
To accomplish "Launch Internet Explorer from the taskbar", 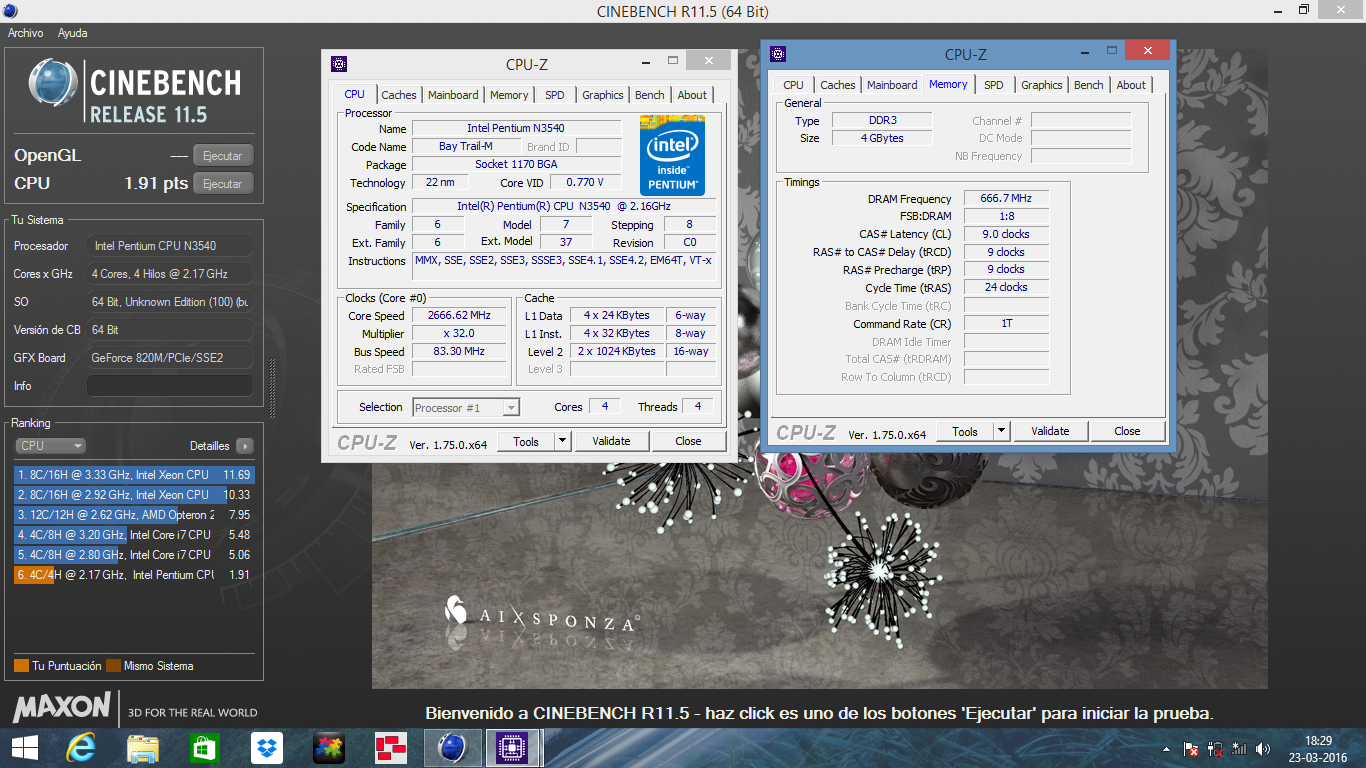I will click(80, 748).
